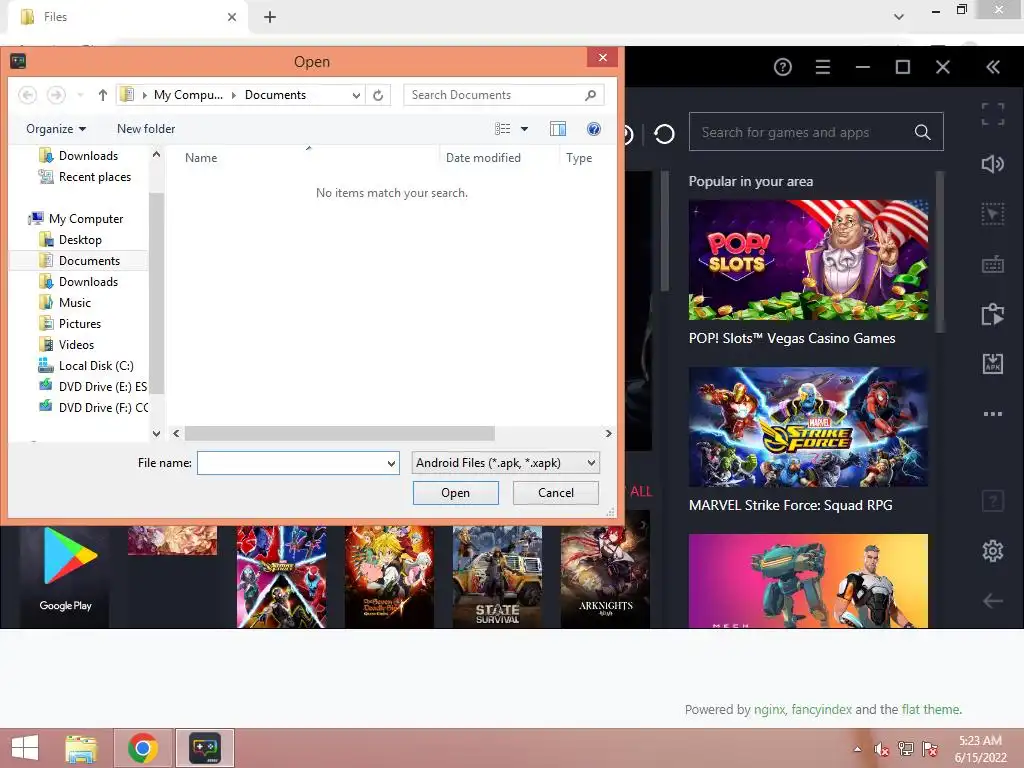The width and height of the screenshot is (1024, 768).
Task: Select Pictures folder in navigation tree
Action: [x=80, y=324]
